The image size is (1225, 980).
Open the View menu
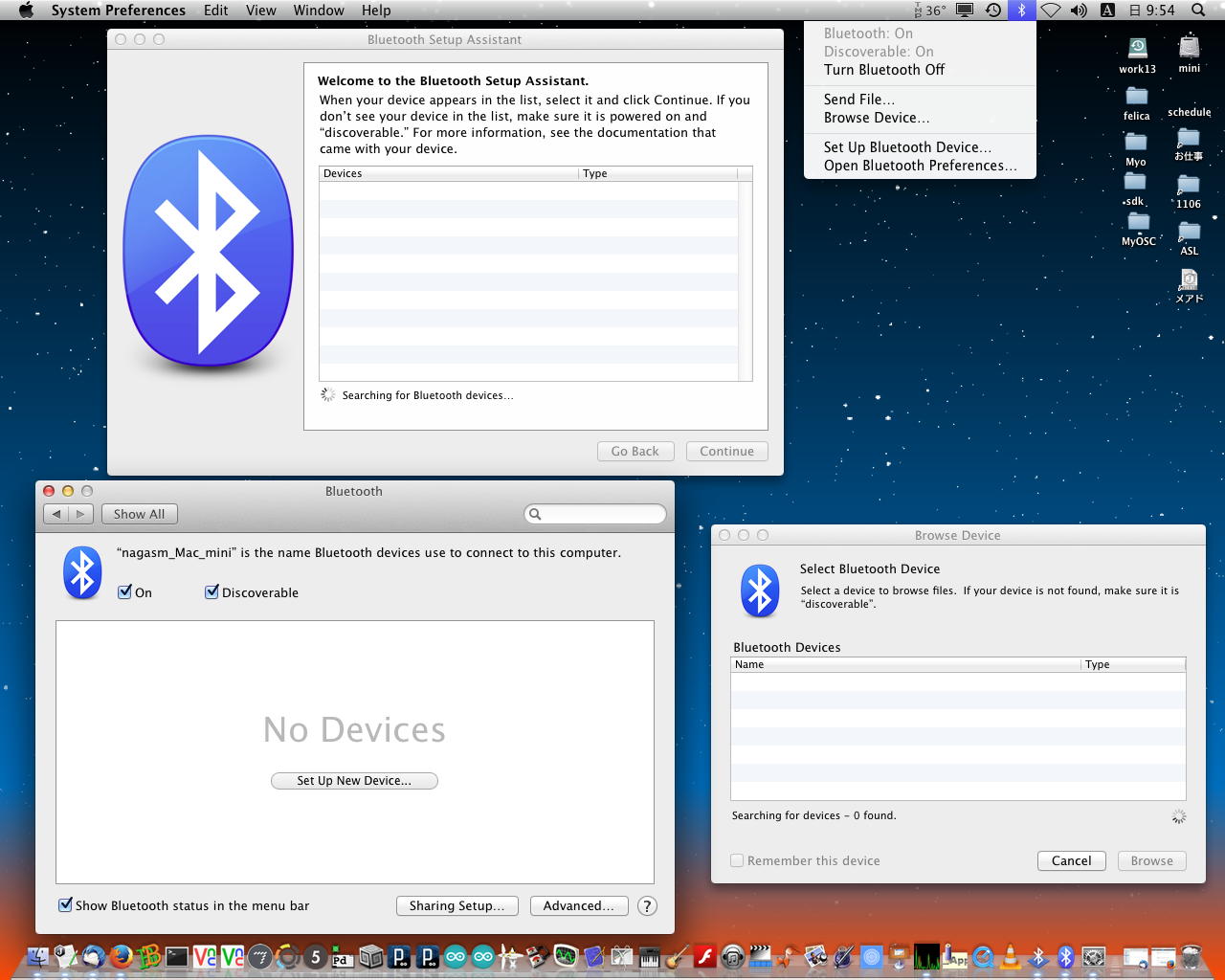tap(260, 11)
